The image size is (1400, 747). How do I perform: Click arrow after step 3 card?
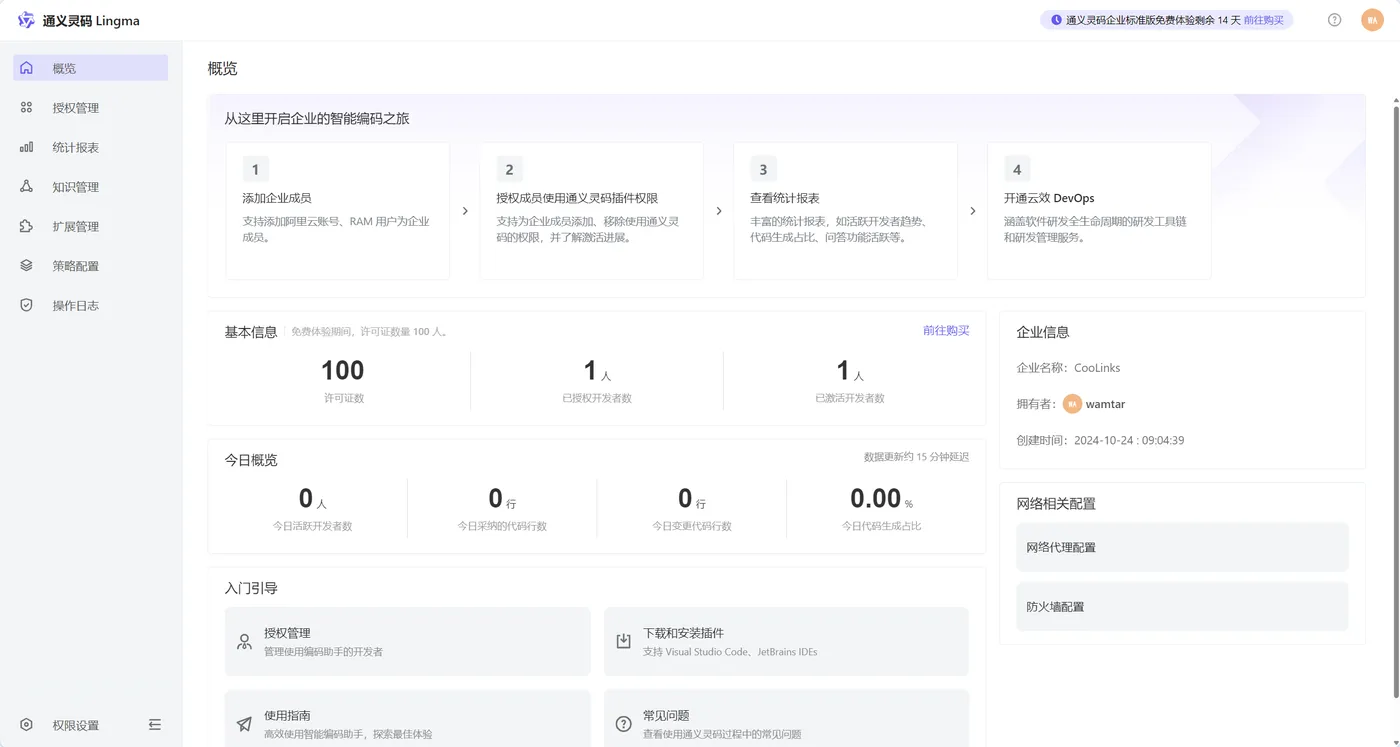(973, 211)
